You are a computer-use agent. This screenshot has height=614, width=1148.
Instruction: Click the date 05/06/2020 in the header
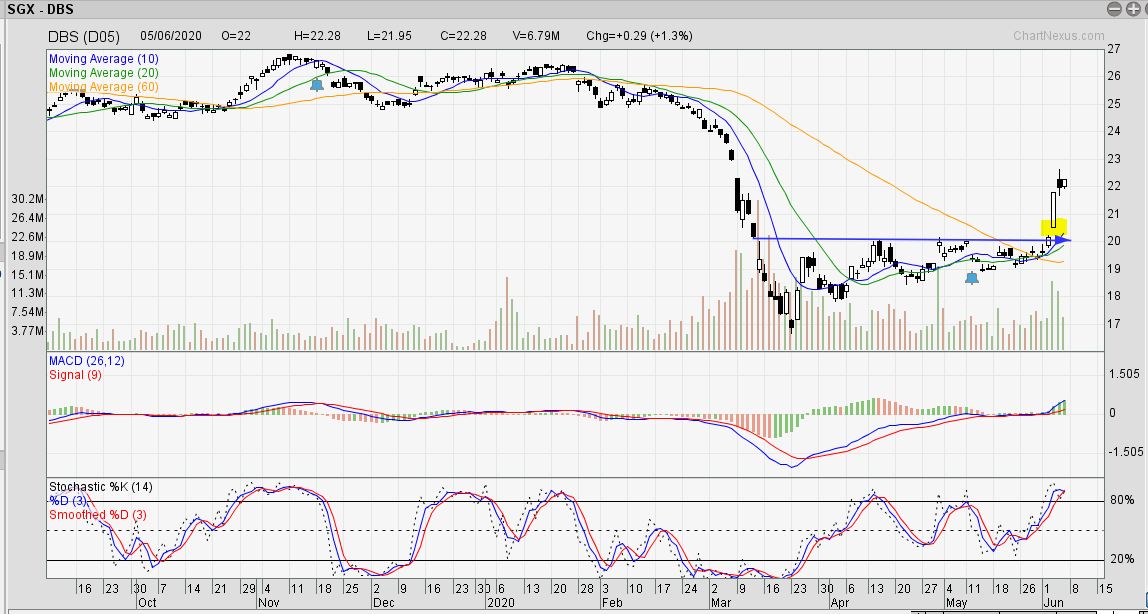coord(169,36)
